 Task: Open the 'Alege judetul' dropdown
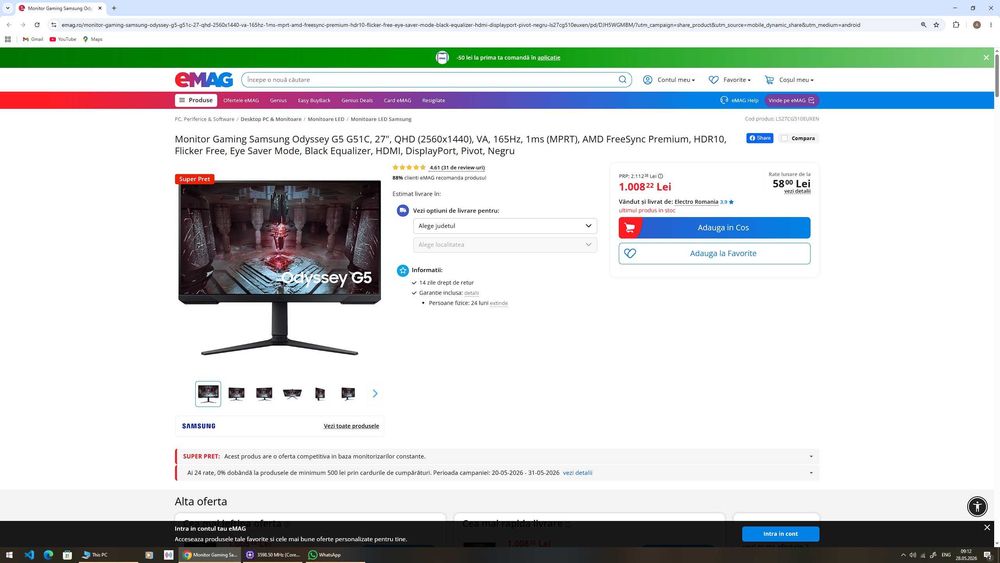pyautogui.click(x=505, y=226)
